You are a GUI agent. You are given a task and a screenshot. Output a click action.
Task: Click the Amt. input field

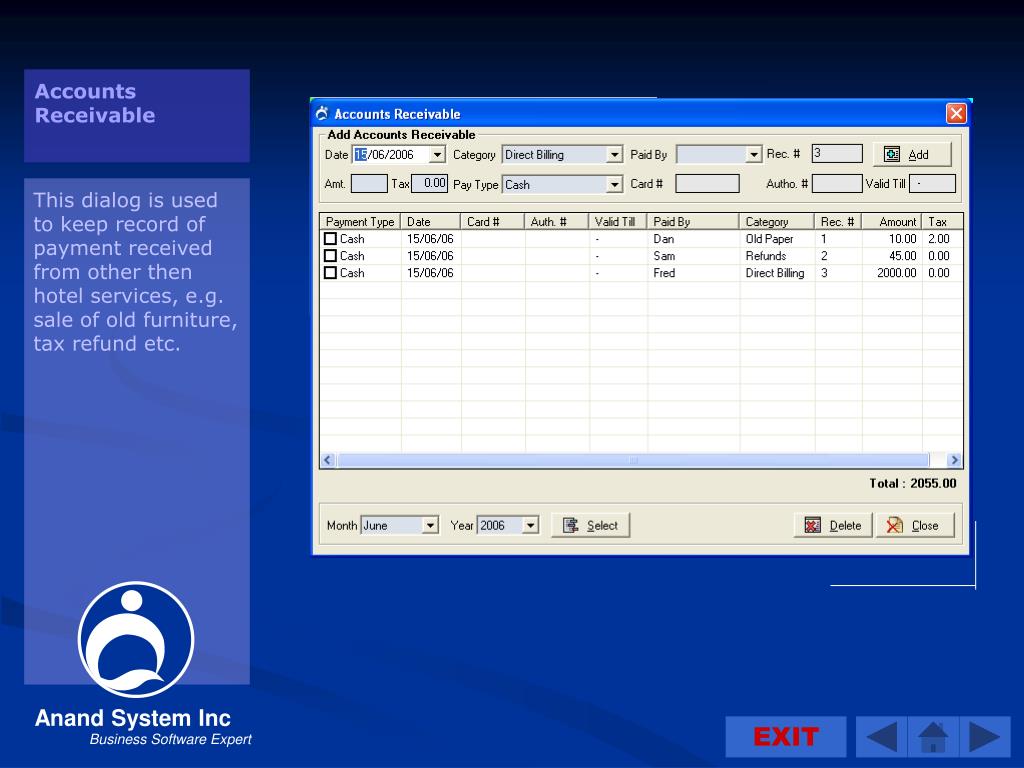pos(369,184)
